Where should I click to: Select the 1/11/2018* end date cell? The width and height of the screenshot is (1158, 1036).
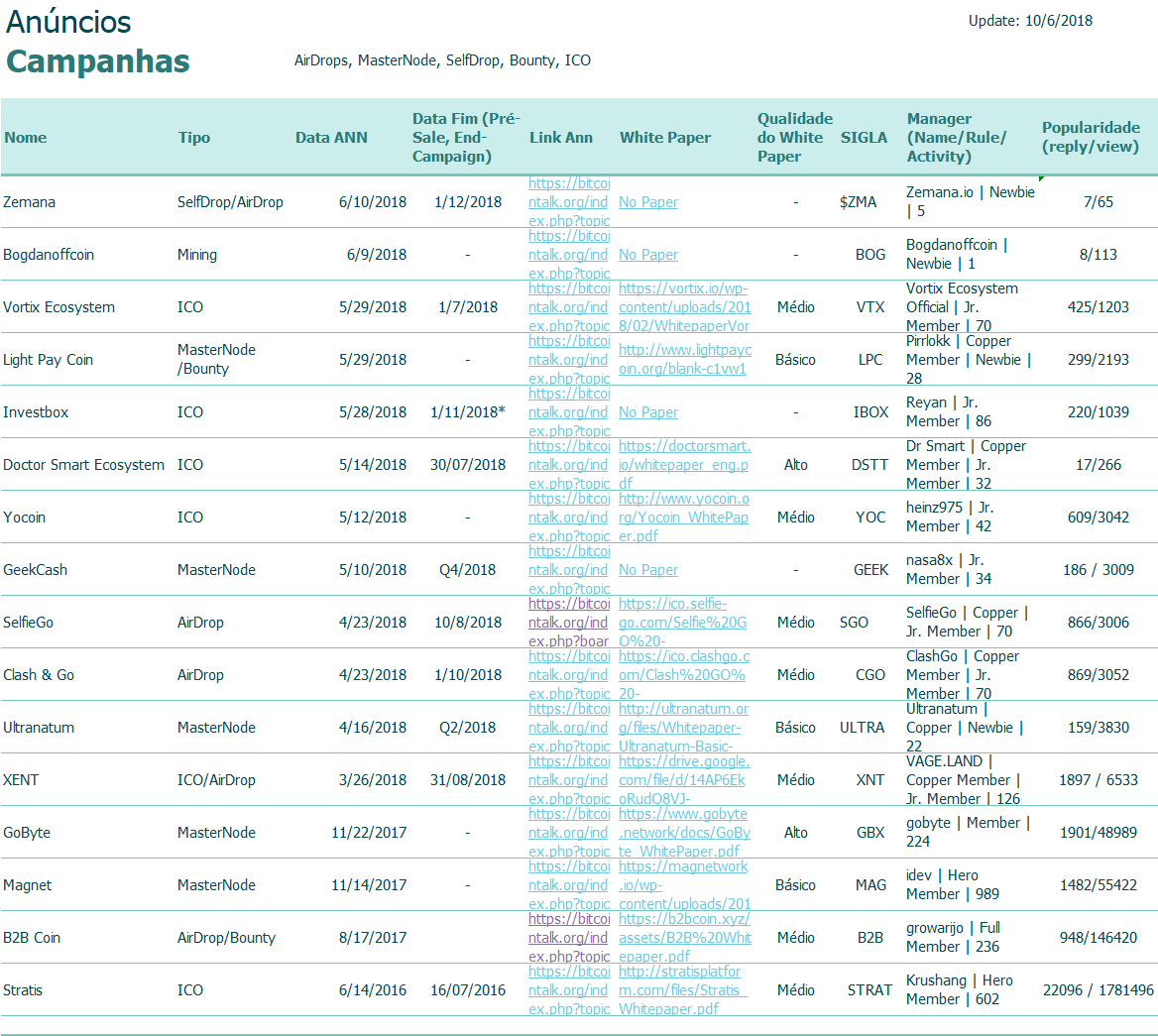[468, 412]
